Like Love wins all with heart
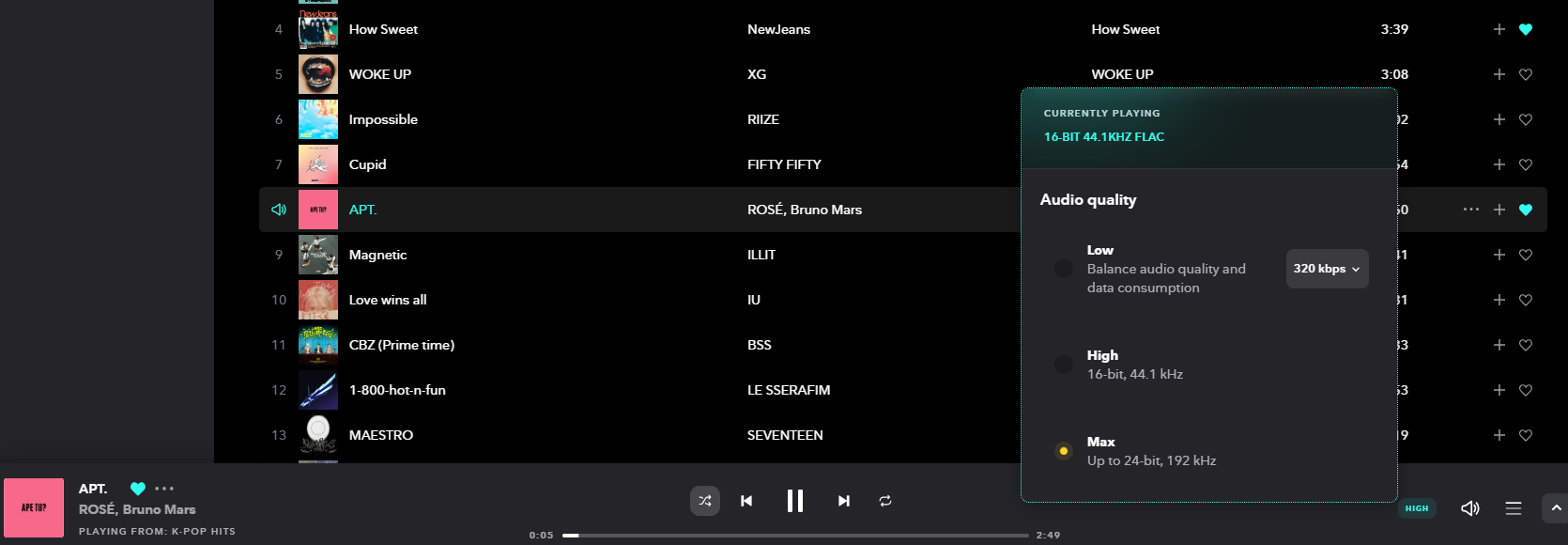This screenshot has width=1568, height=545. 1526,300
